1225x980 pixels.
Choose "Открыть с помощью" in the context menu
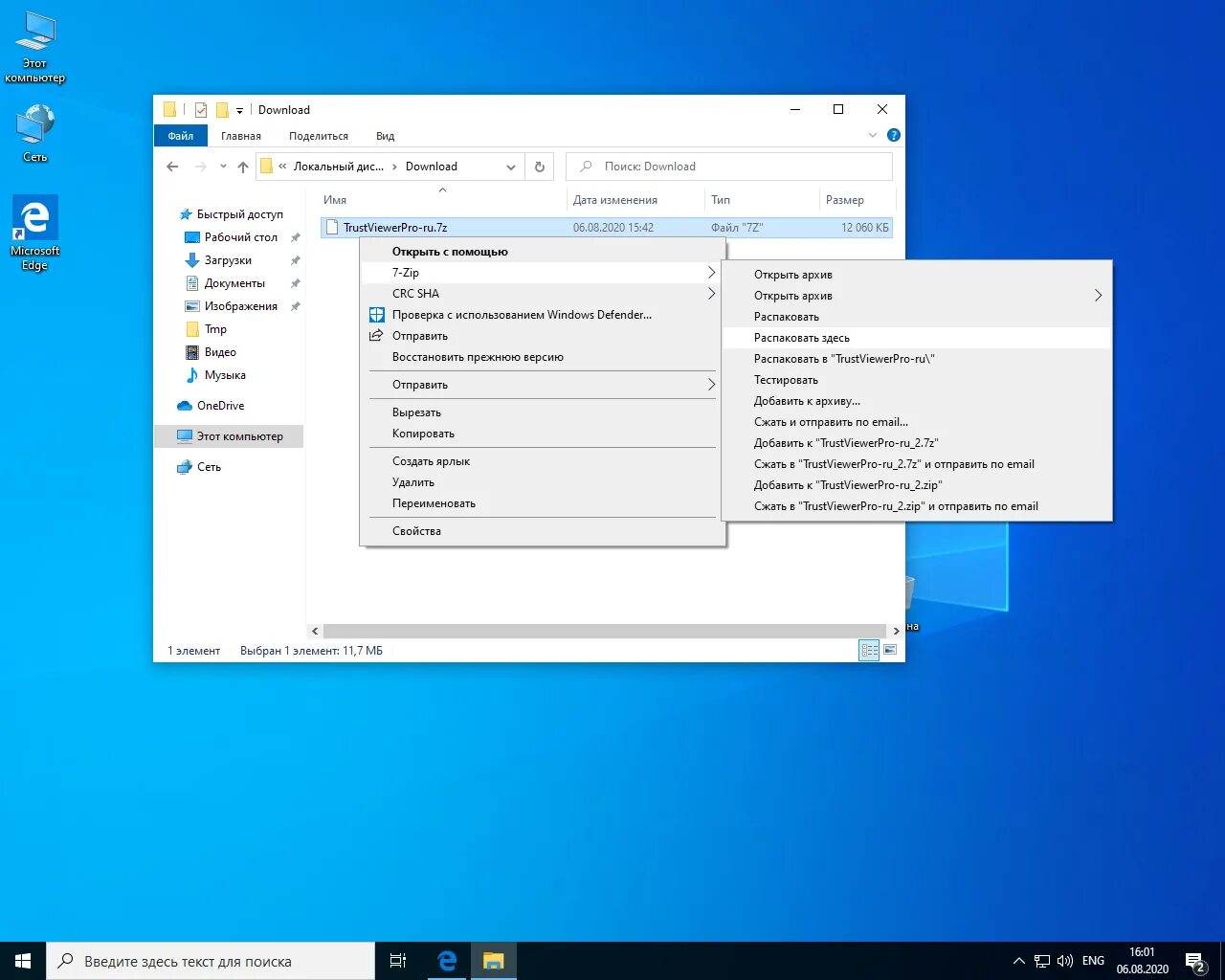[x=543, y=252]
